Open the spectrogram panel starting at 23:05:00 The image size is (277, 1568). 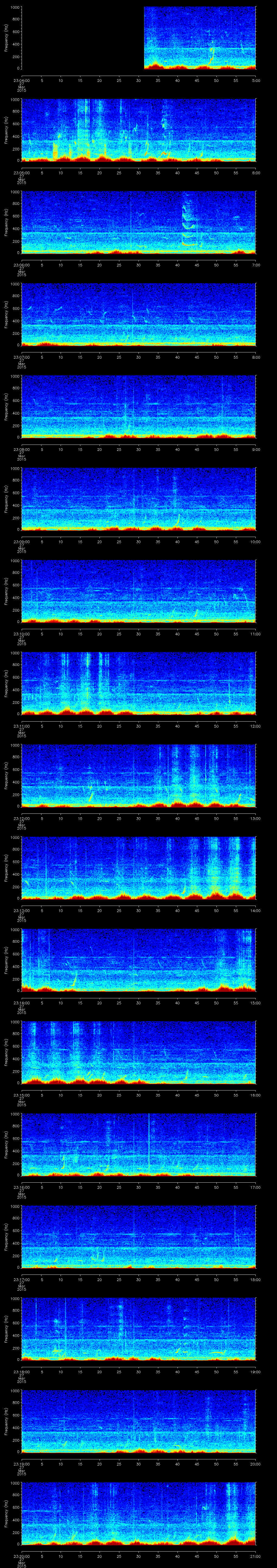point(139,130)
